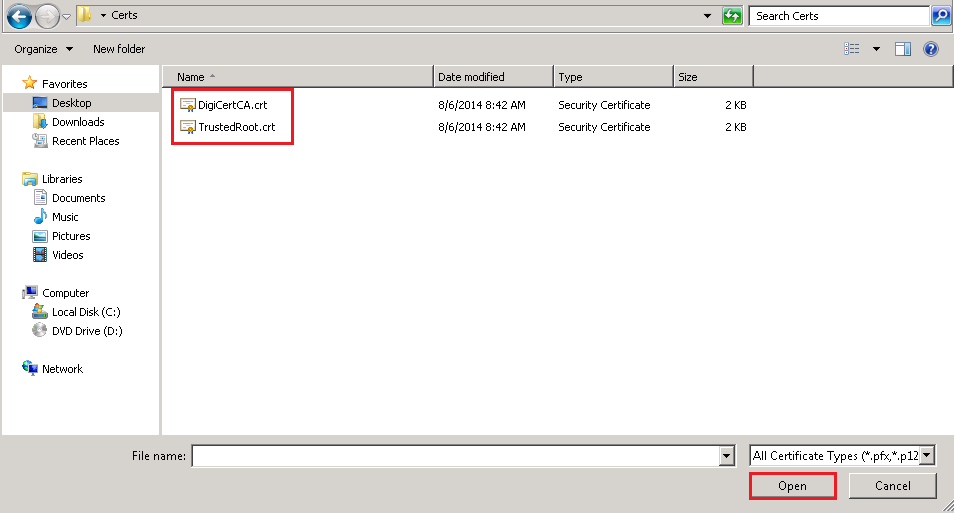Go to Downloads in Favorites
Viewport: 954px width, 513px height.
click(x=78, y=122)
